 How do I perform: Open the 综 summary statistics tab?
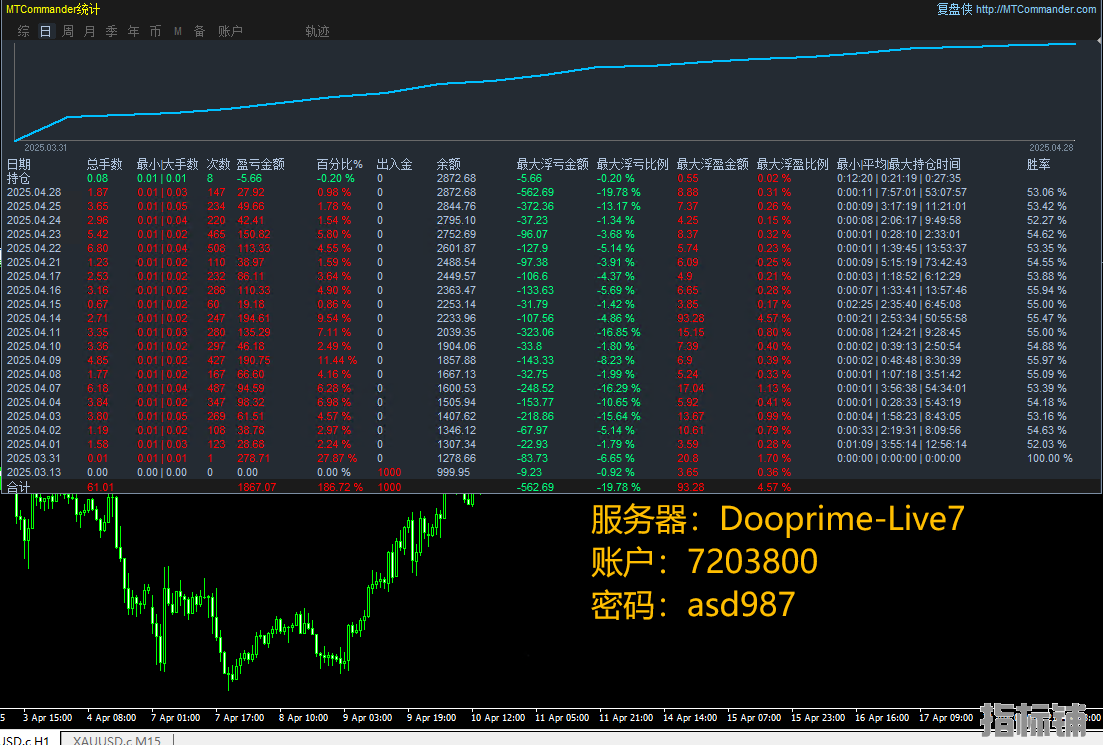tap(23, 31)
